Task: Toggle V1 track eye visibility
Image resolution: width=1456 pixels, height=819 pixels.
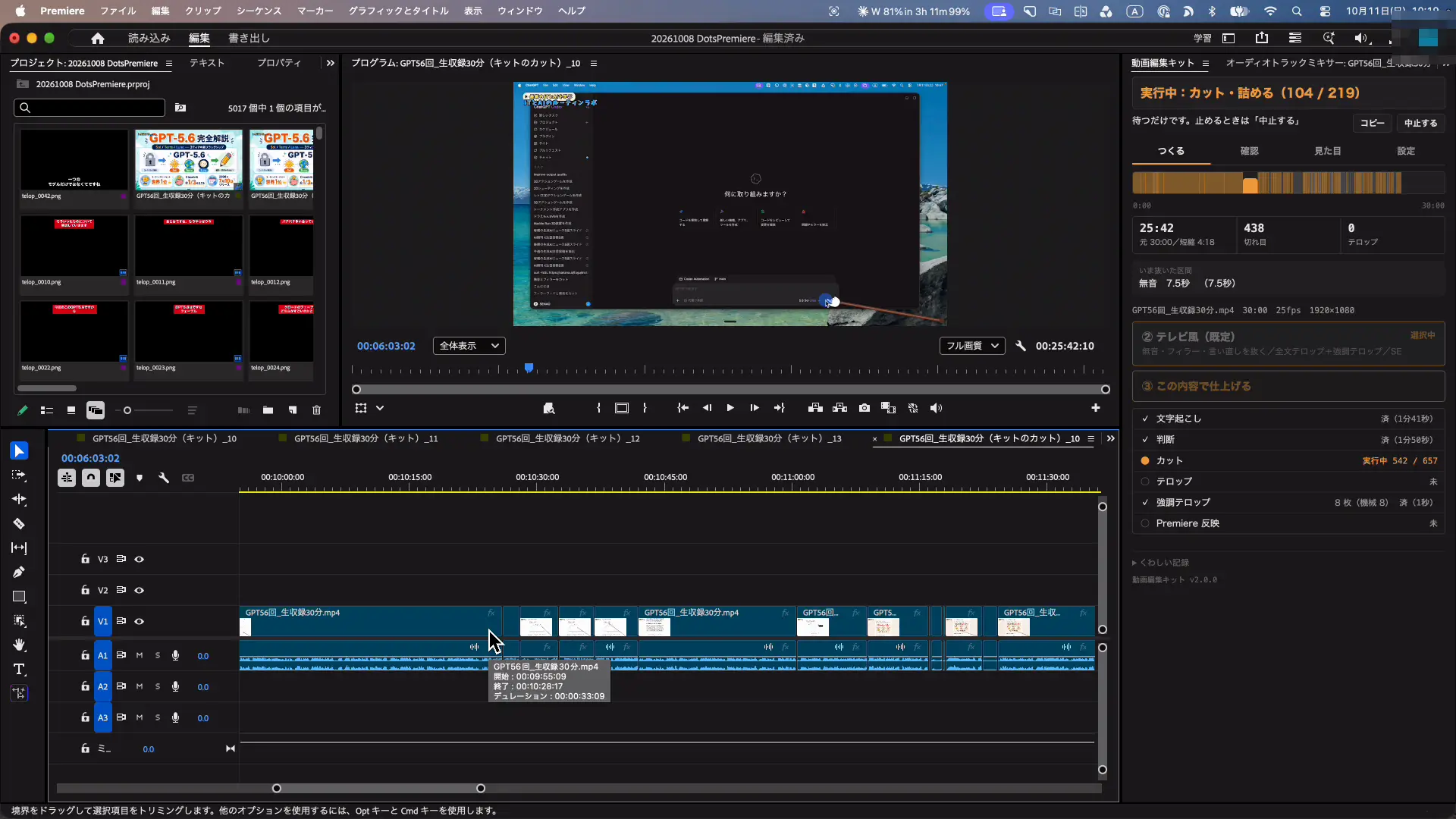Action: point(140,621)
